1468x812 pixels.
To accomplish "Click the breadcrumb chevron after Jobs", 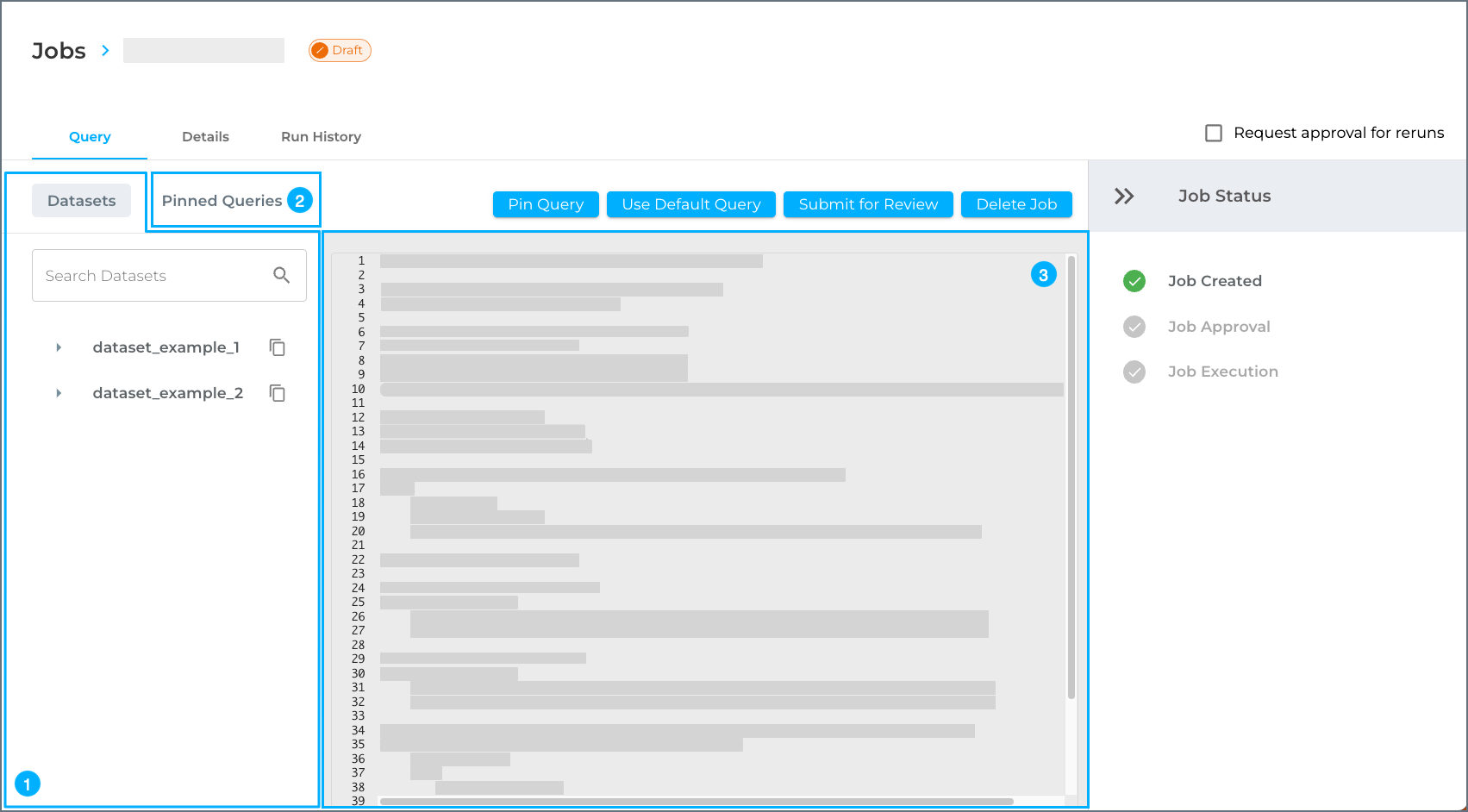I will tap(105, 51).
